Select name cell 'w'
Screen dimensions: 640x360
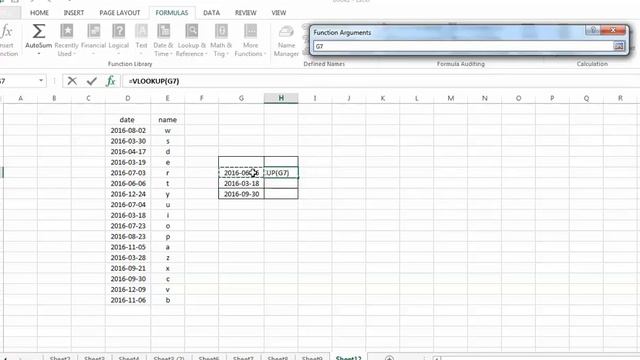(x=167, y=131)
